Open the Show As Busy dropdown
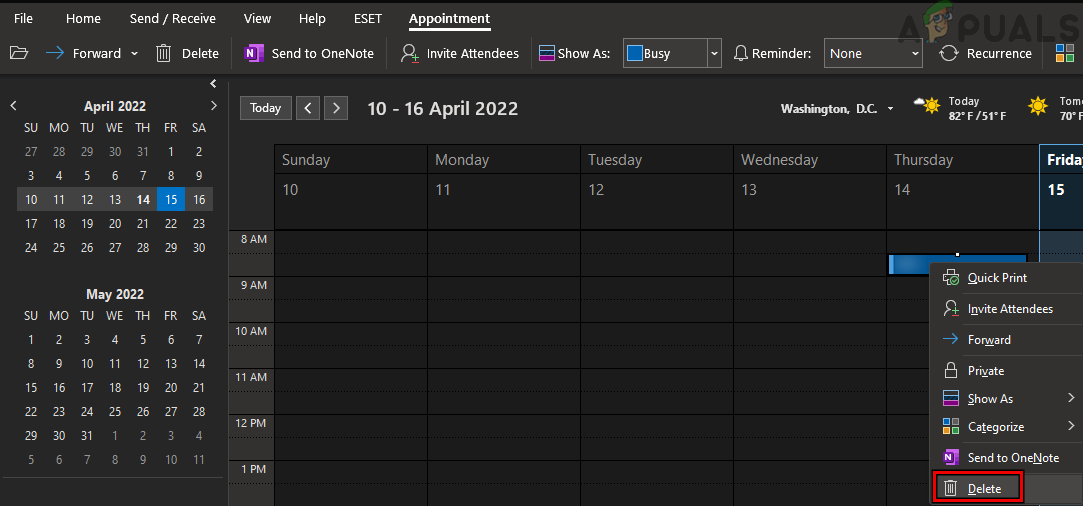Screen dimensions: 1083x506 point(713,54)
